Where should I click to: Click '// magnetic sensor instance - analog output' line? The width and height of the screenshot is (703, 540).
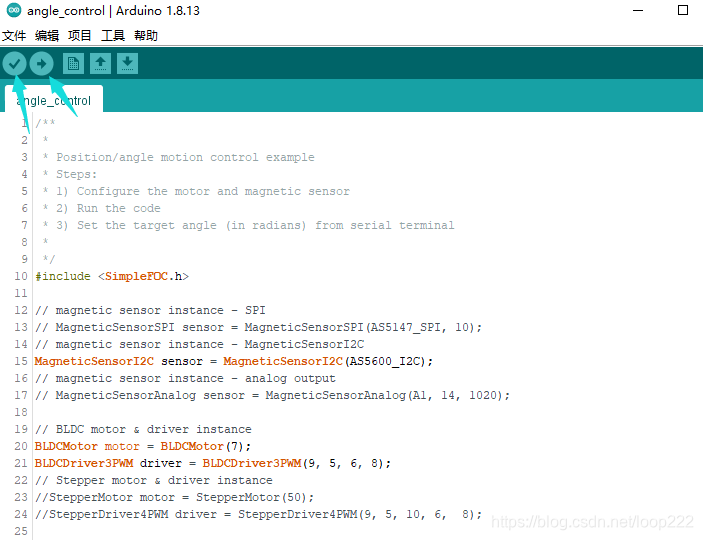click(x=185, y=379)
